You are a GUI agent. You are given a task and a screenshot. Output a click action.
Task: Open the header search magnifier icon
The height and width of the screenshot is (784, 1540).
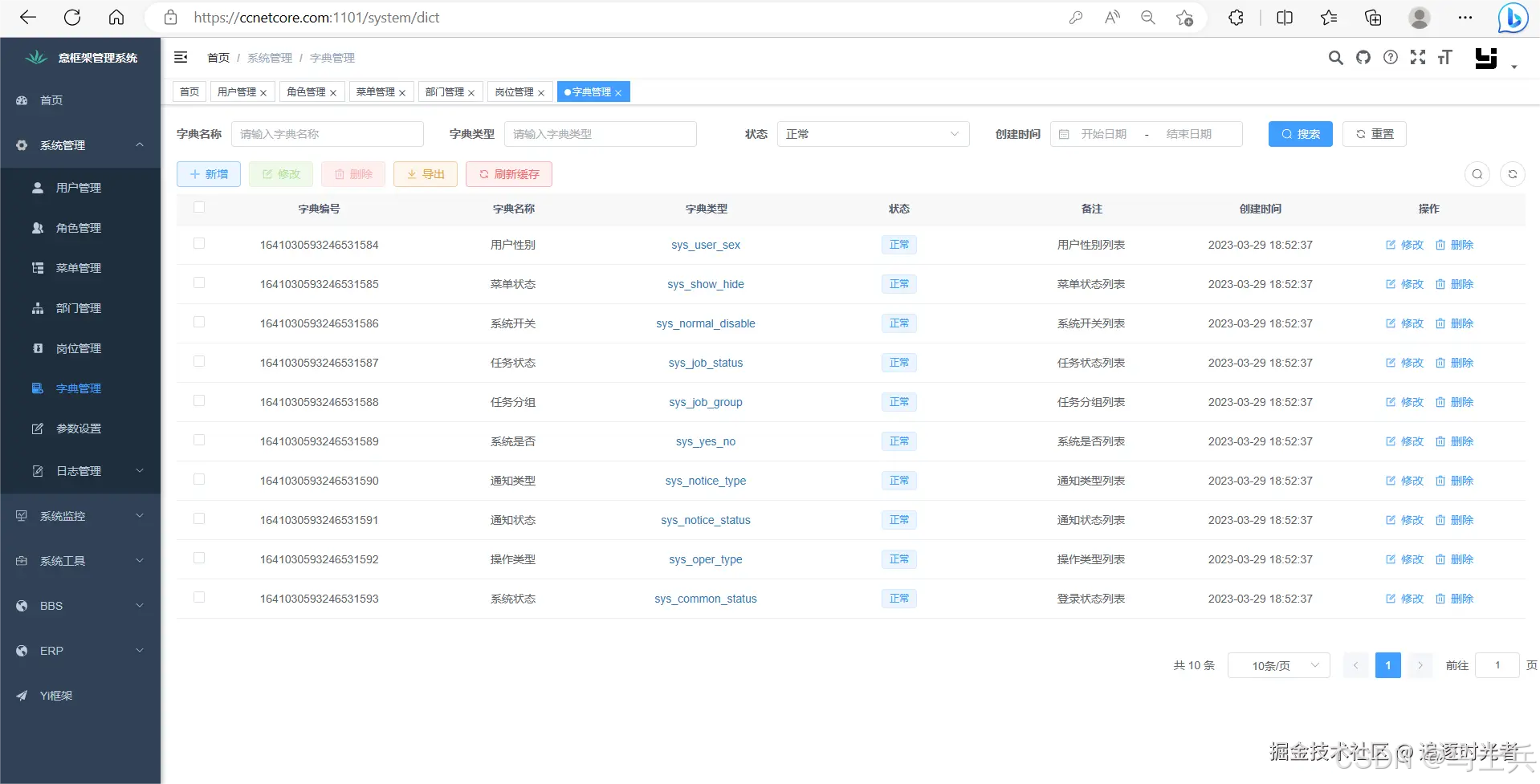point(1335,58)
